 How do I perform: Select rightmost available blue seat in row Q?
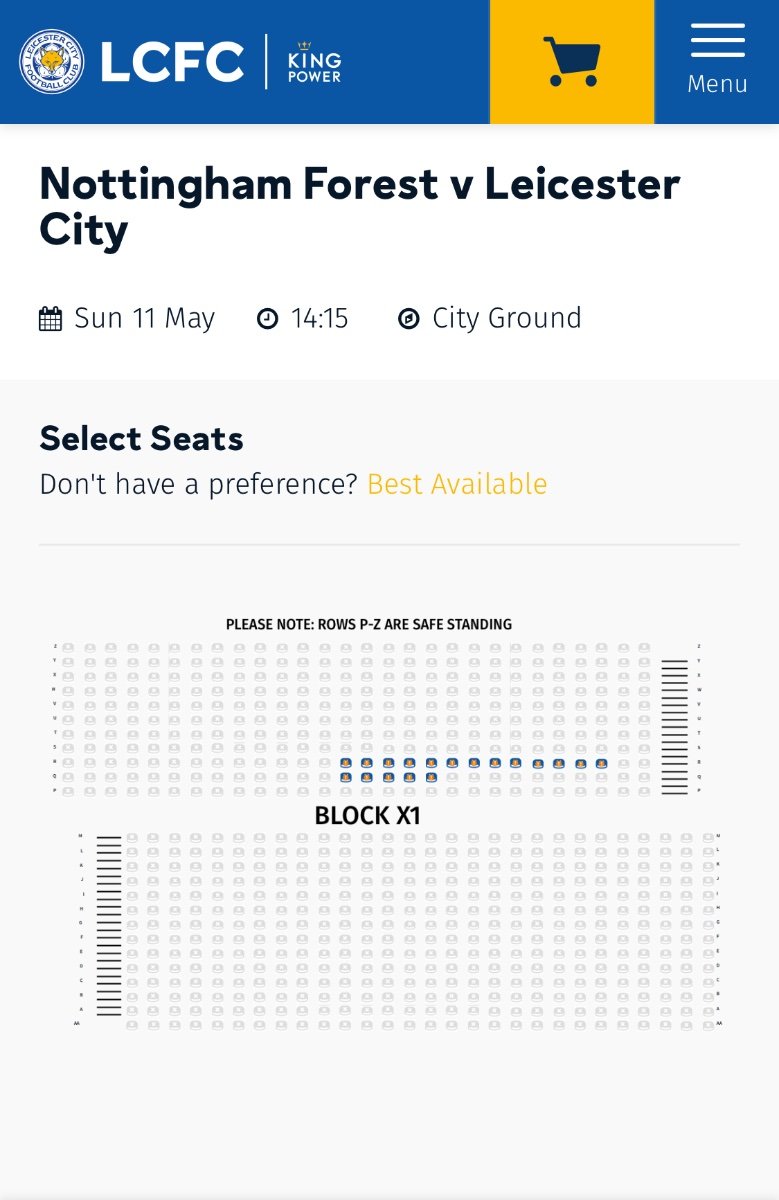point(431,777)
